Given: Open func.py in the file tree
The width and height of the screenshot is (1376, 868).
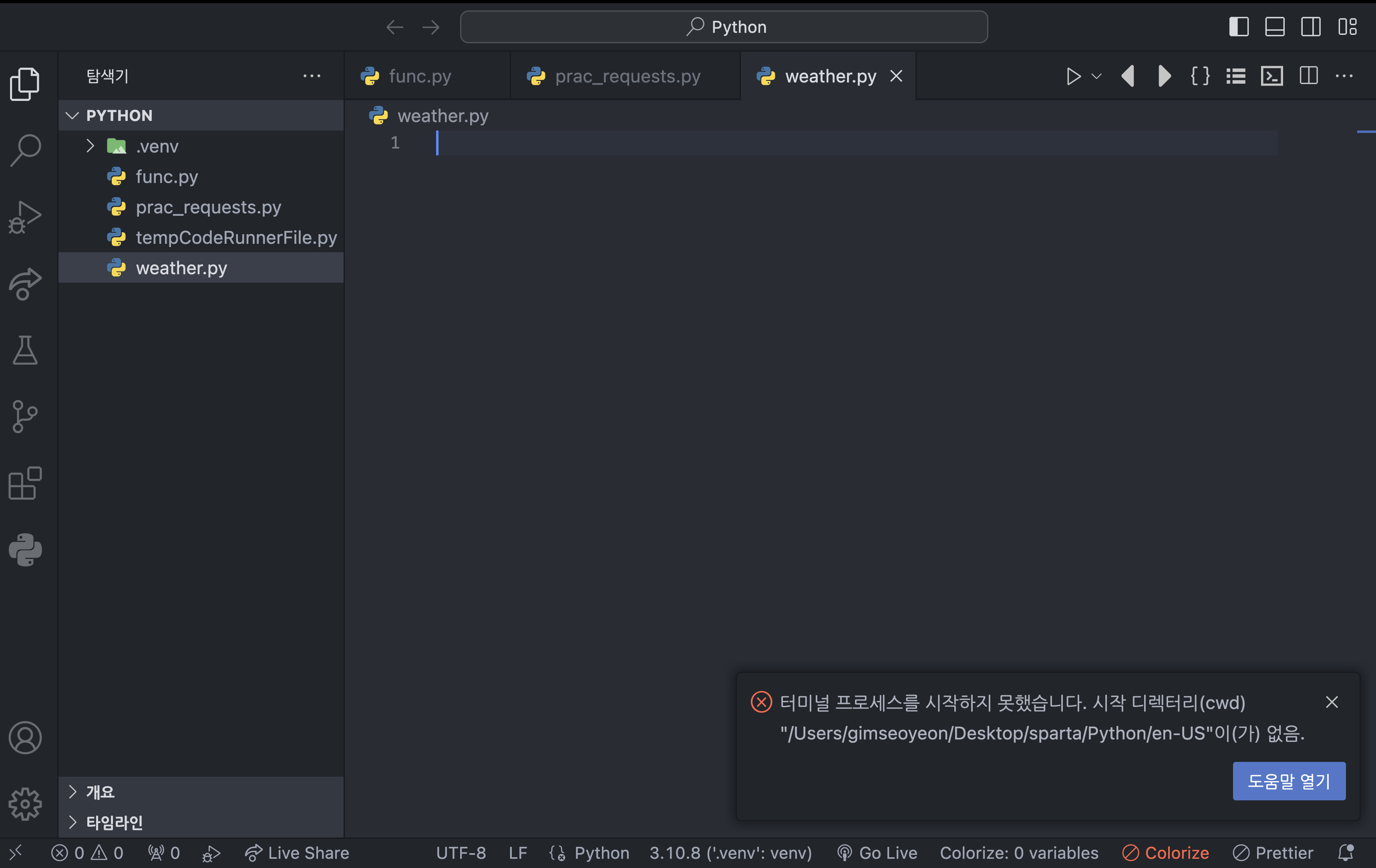Looking at the screenshot, I should tap(201, 177).
